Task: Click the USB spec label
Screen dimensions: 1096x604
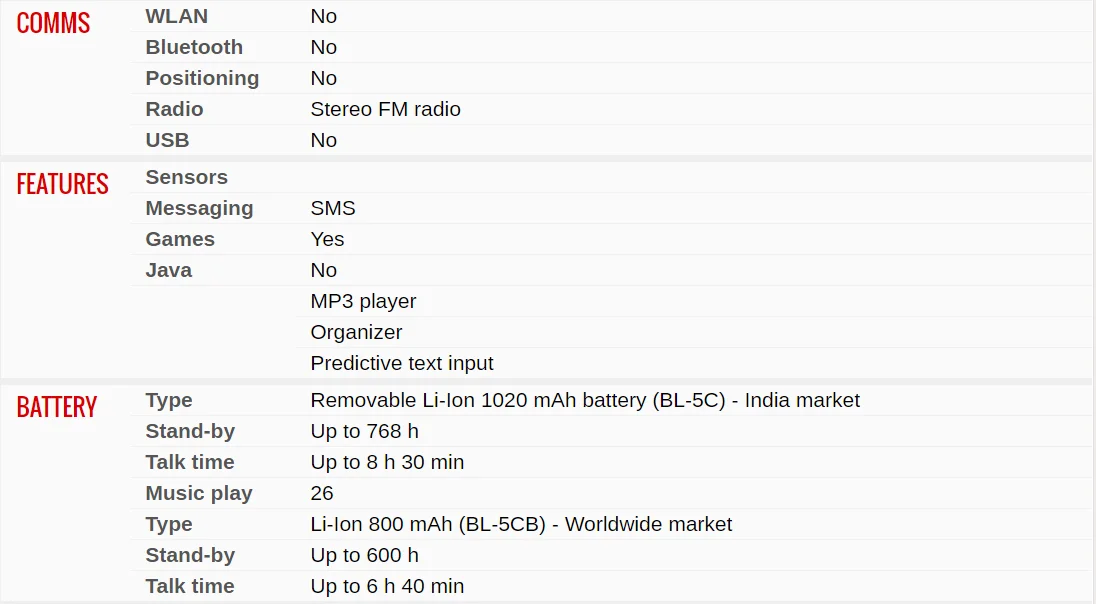Action: point(167,140)
